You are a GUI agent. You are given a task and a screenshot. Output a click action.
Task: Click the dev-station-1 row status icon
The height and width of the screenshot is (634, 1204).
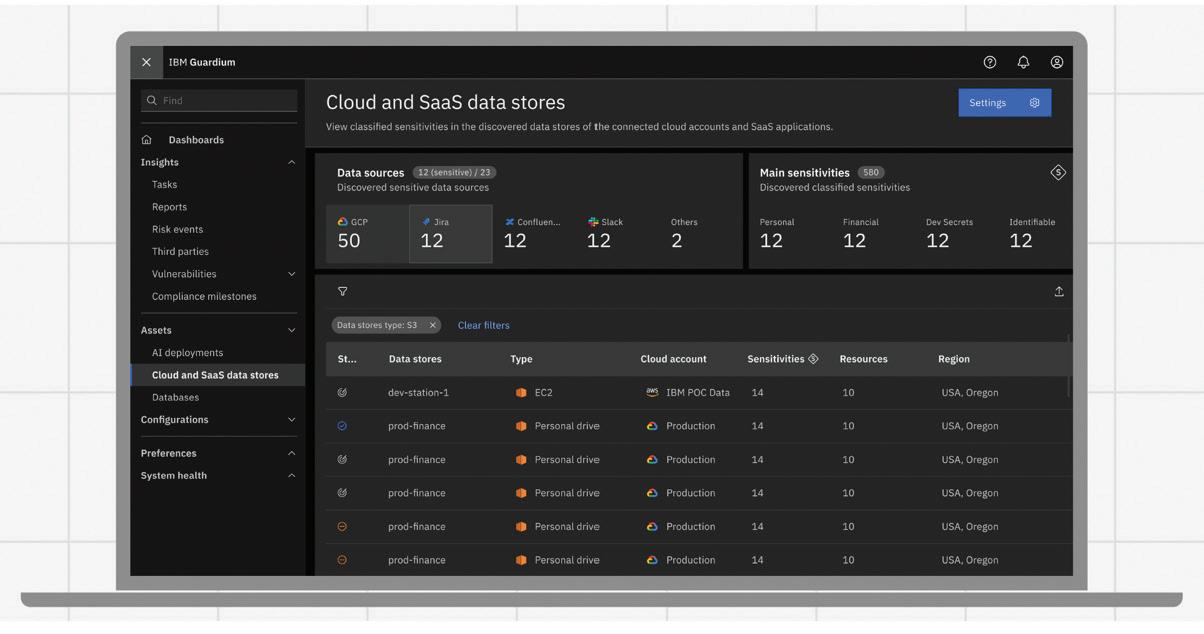pyautogui.click(x=342, y=393)
